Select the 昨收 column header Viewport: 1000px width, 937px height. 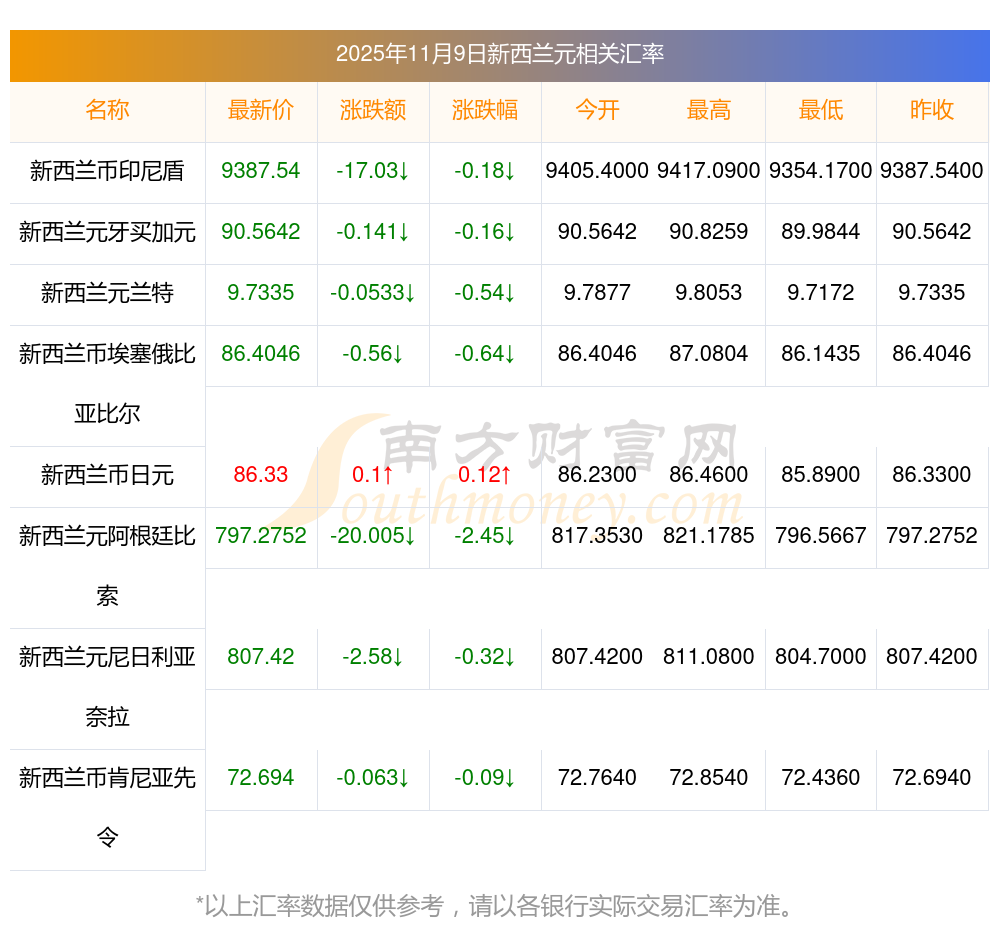point(932,110)
